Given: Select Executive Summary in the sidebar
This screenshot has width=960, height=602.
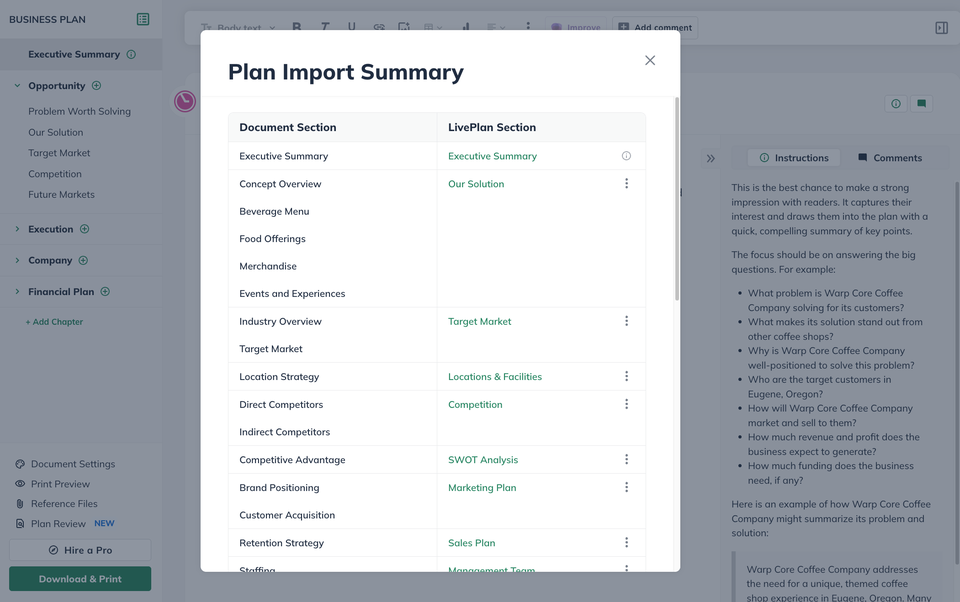Looking at the screenshot, I should pos(74,54).
